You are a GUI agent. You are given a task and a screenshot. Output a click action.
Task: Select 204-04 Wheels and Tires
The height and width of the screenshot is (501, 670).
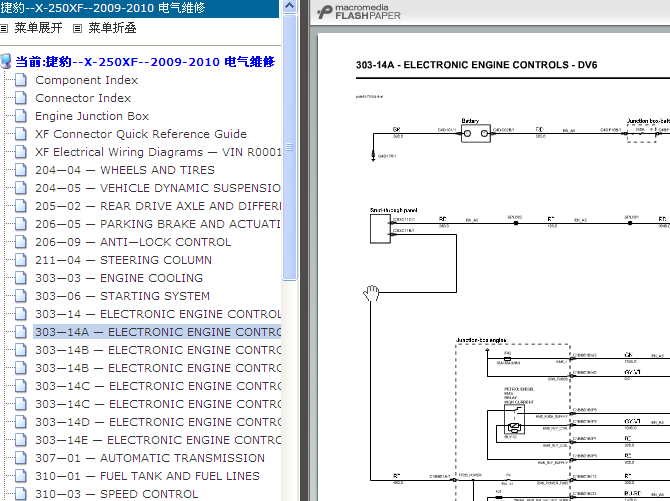pyautogui.click(x=125, y=170)
